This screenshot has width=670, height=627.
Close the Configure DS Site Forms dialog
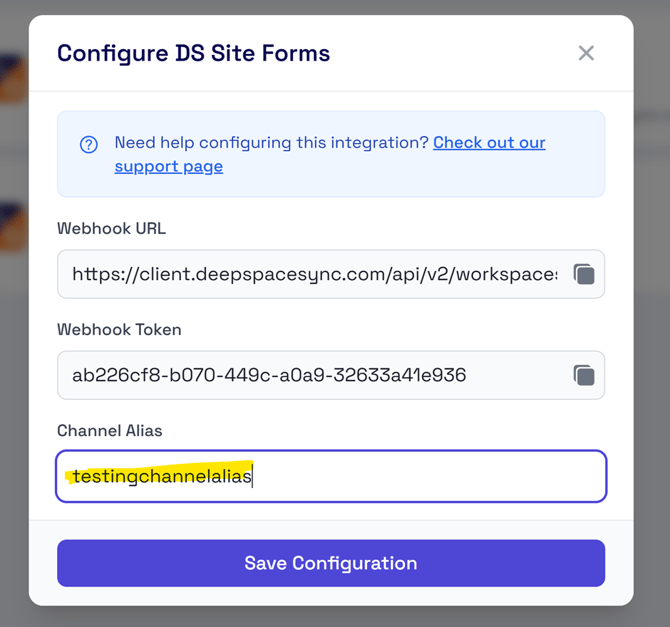[586, 53]
